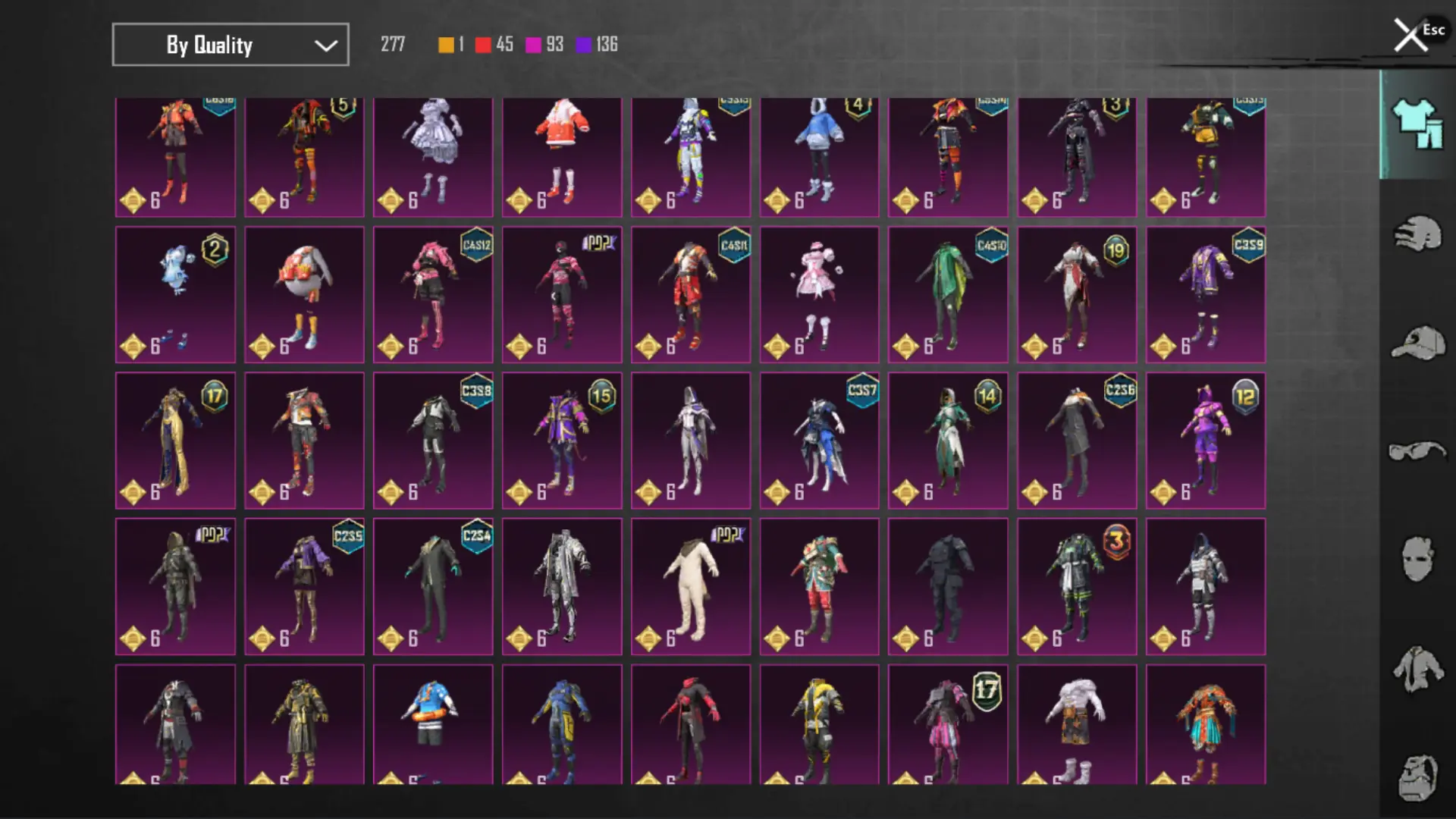Open the jacket tops category icon
This screenshot has width=1456, height=819.
[x=1417, y=669]
